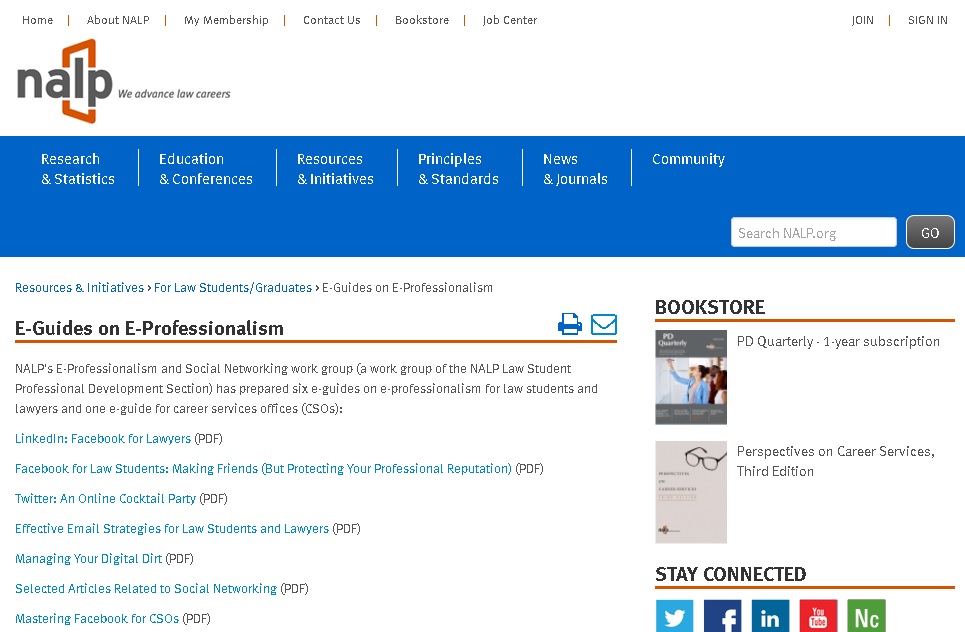Click the SIGN IN link

(x=927, y=20)
